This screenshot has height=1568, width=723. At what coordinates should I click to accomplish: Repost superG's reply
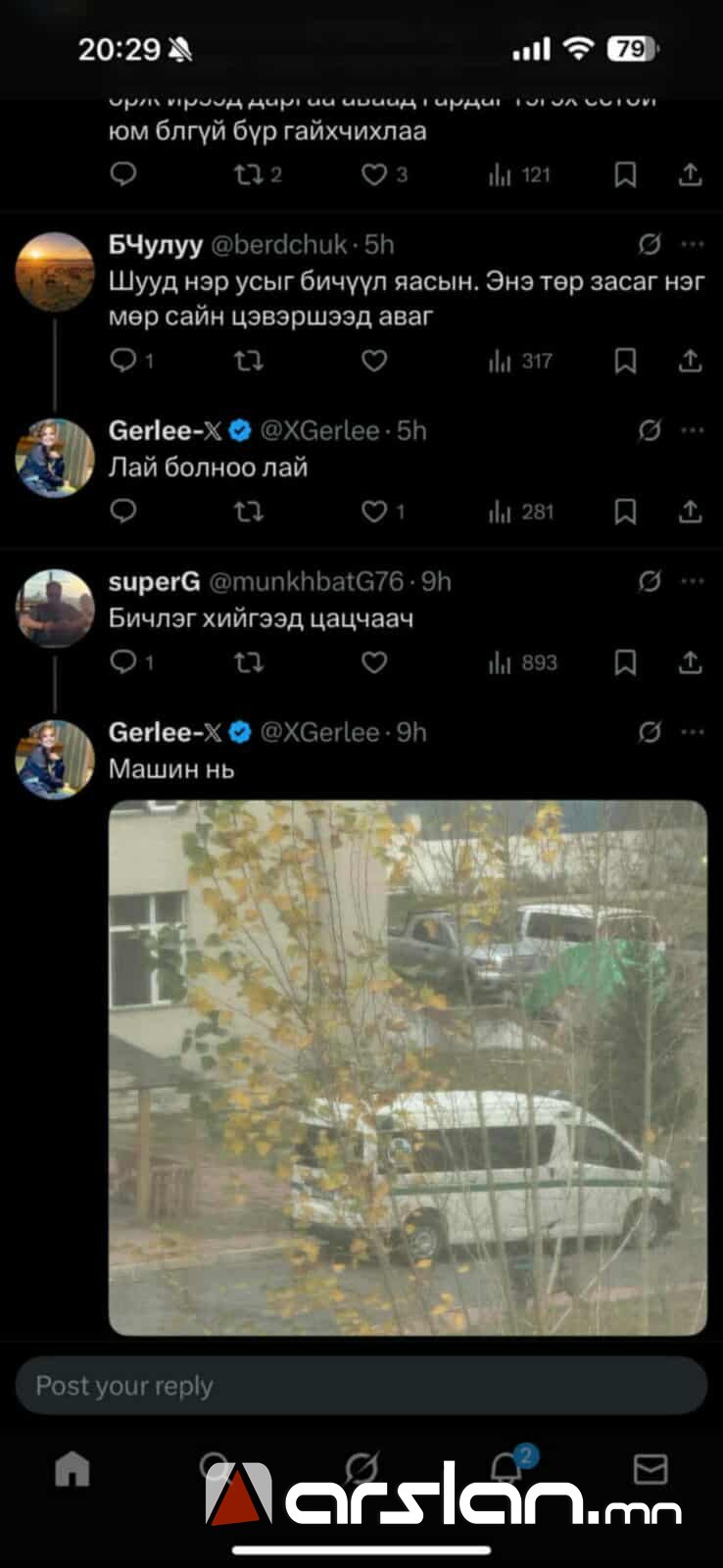(249, 663)
